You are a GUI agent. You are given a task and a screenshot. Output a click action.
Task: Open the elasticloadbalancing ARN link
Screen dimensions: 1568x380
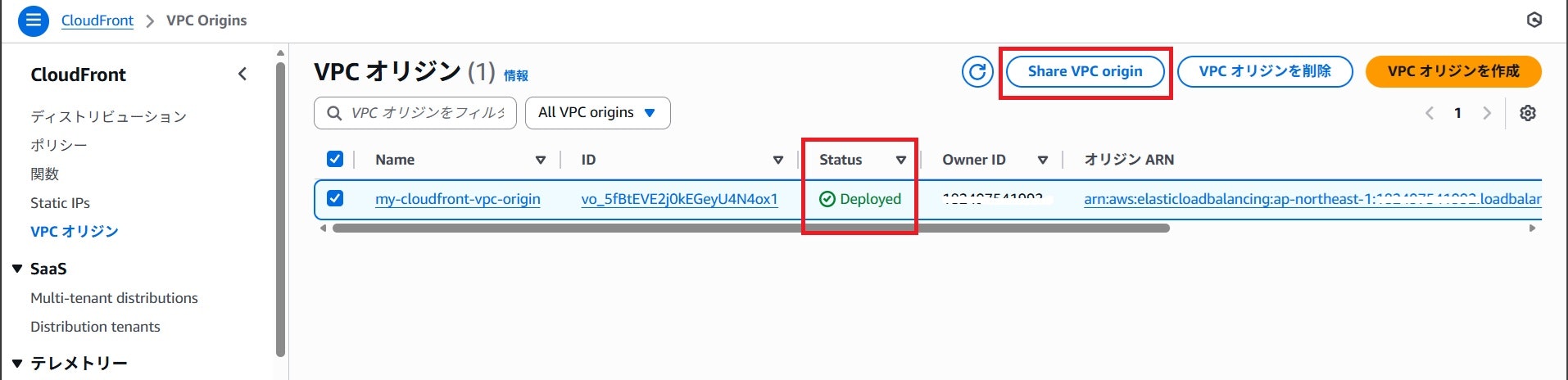point(1312,199)
